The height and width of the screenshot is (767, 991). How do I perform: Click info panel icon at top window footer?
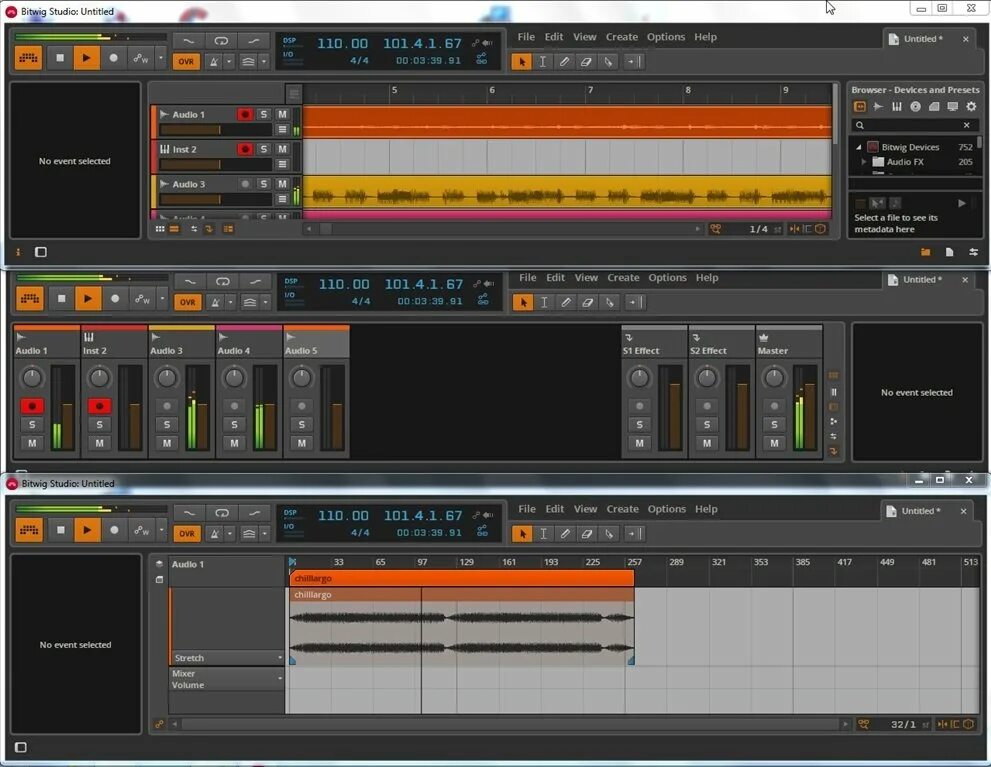click(x=18, y=252)
